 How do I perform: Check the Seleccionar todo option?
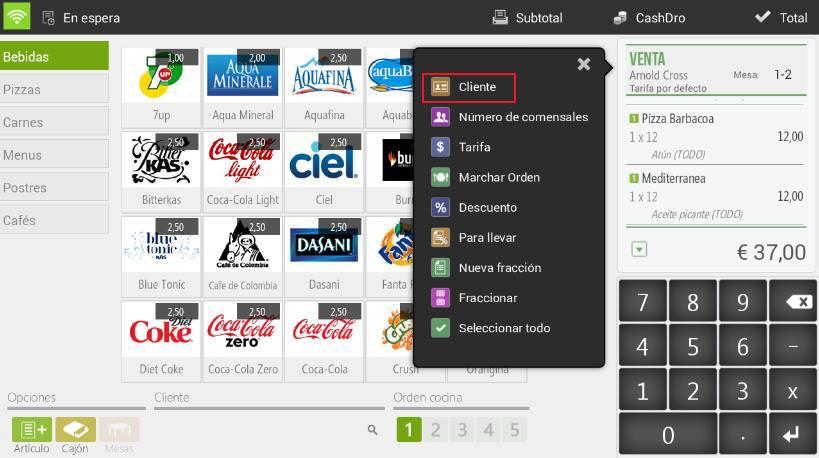[x=490, y=328]
